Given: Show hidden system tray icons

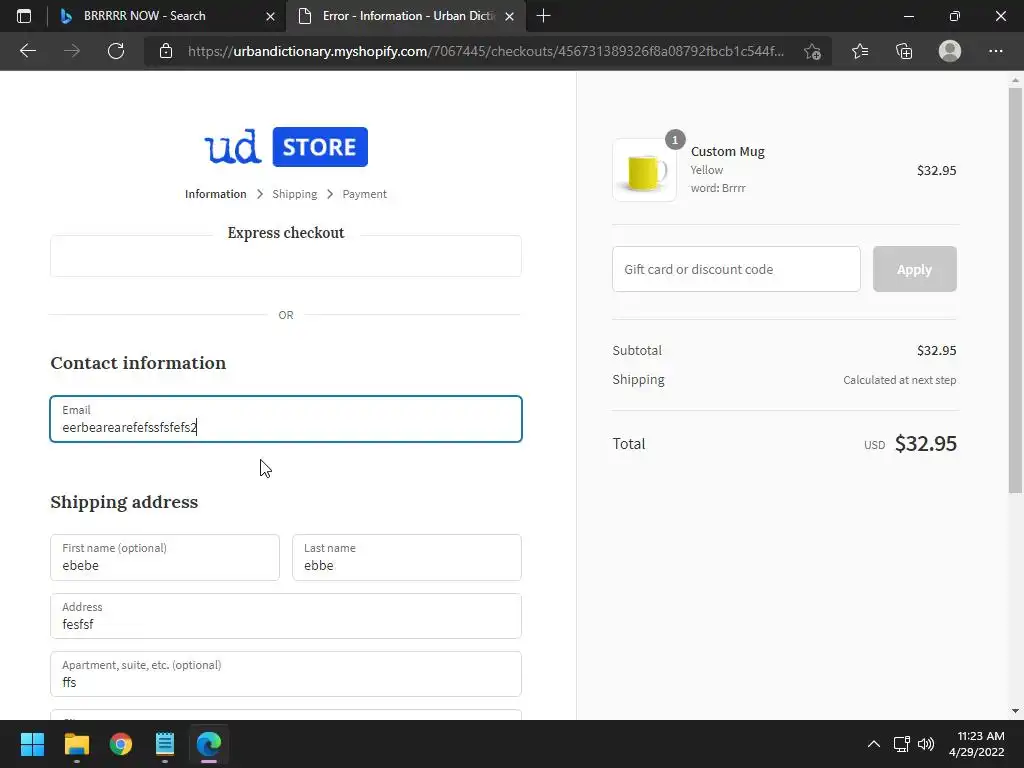Looking at the screenshot, I should click(873, 744).
